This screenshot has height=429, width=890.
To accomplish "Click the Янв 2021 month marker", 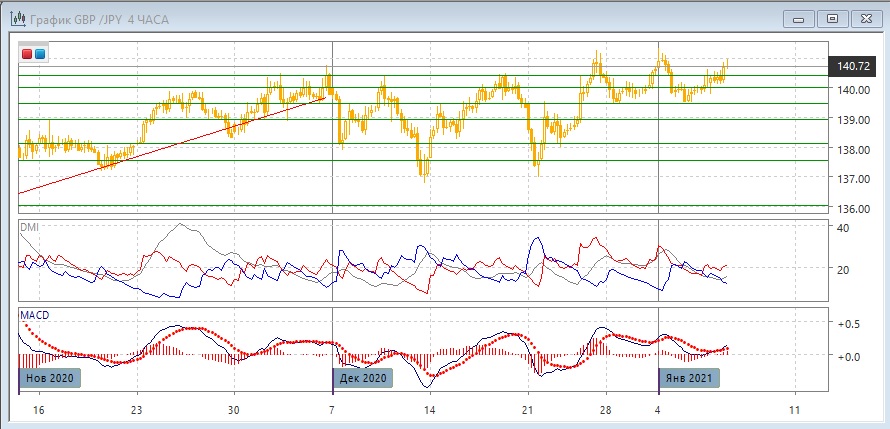I will point(689,379).
